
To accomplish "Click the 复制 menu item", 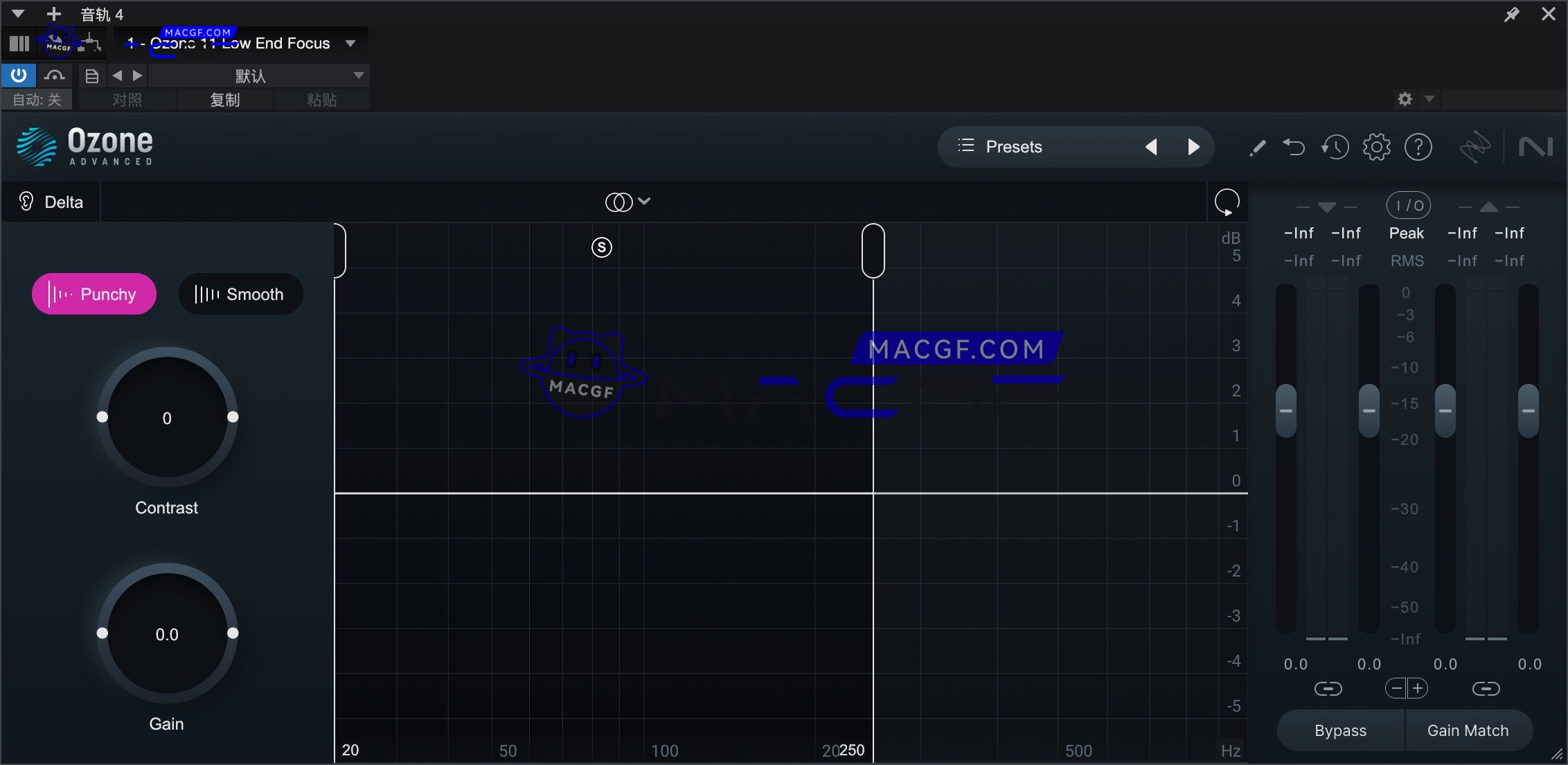I will [x=224, y=100].
